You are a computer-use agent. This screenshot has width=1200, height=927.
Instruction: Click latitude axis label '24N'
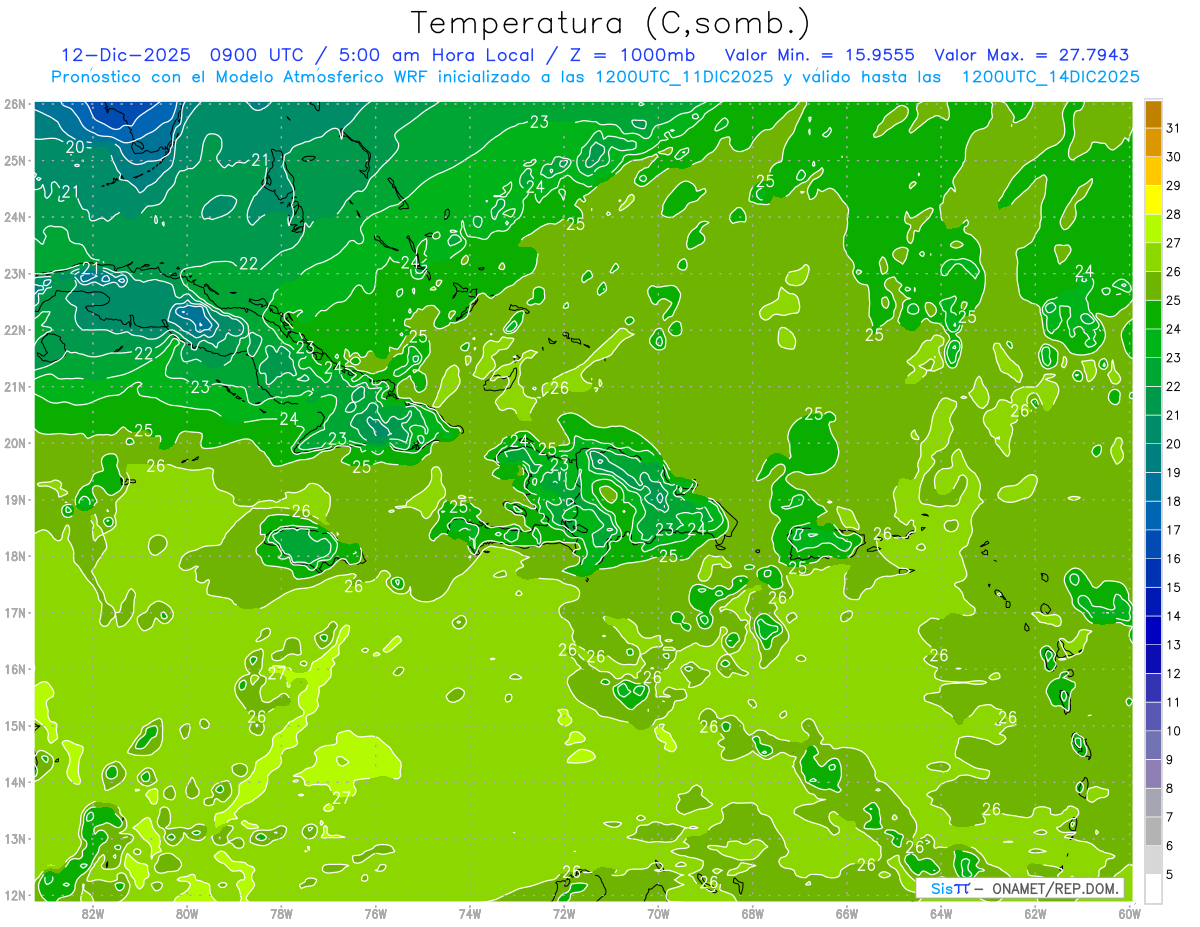pyautogui.click(x=14, y=217)
